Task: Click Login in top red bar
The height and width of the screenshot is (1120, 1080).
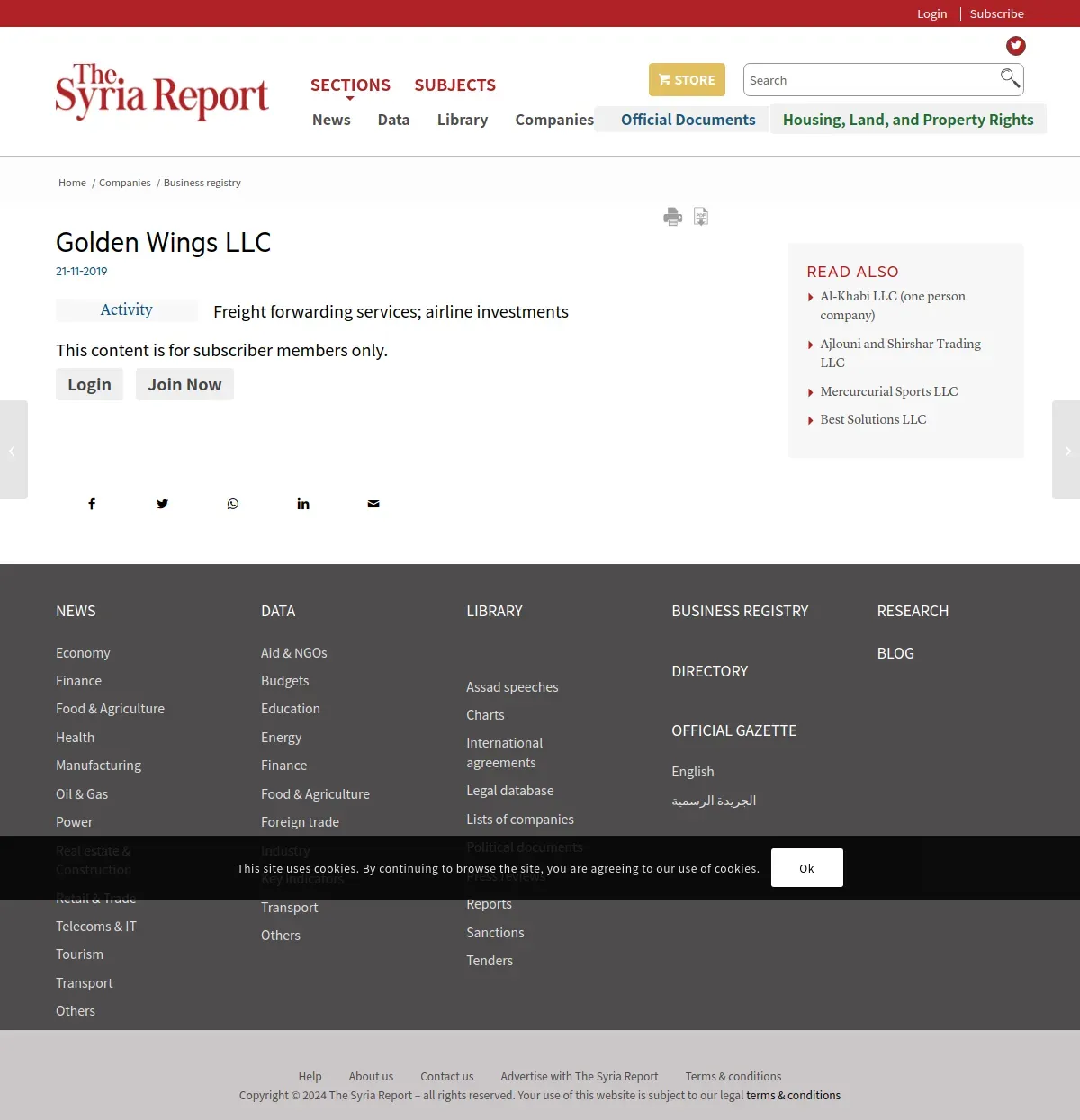Action: [x=931, y=13]
